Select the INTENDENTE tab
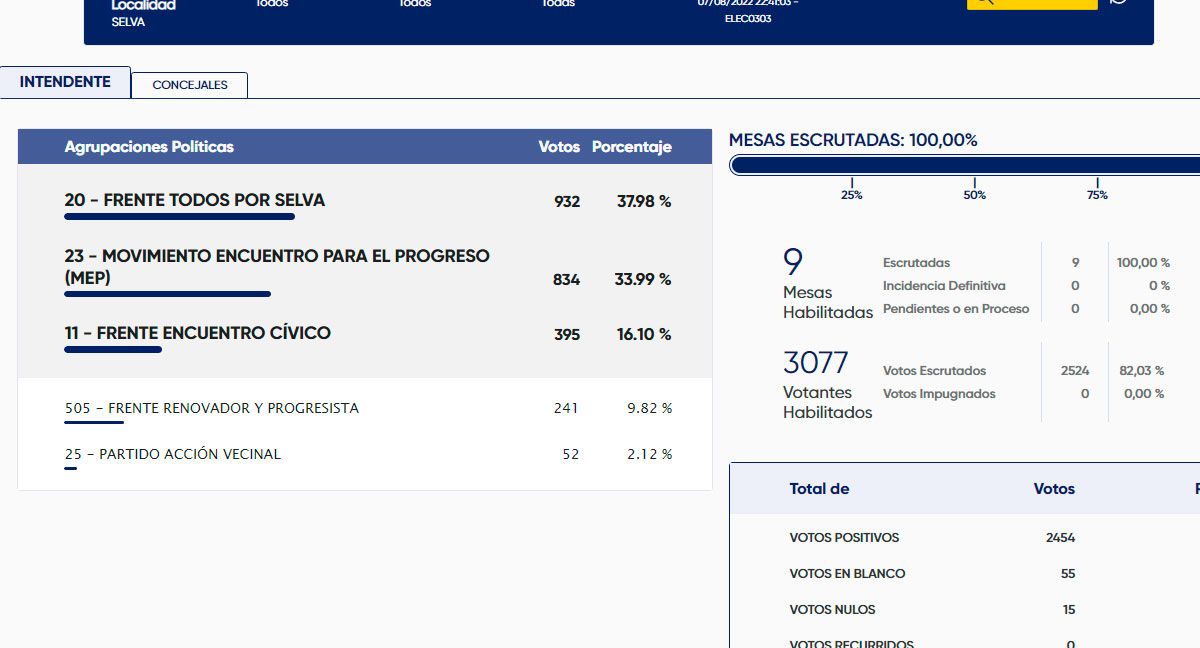The width and height of the screenshot is (1200, 648). pyautogui.click(x=65, y=82)
